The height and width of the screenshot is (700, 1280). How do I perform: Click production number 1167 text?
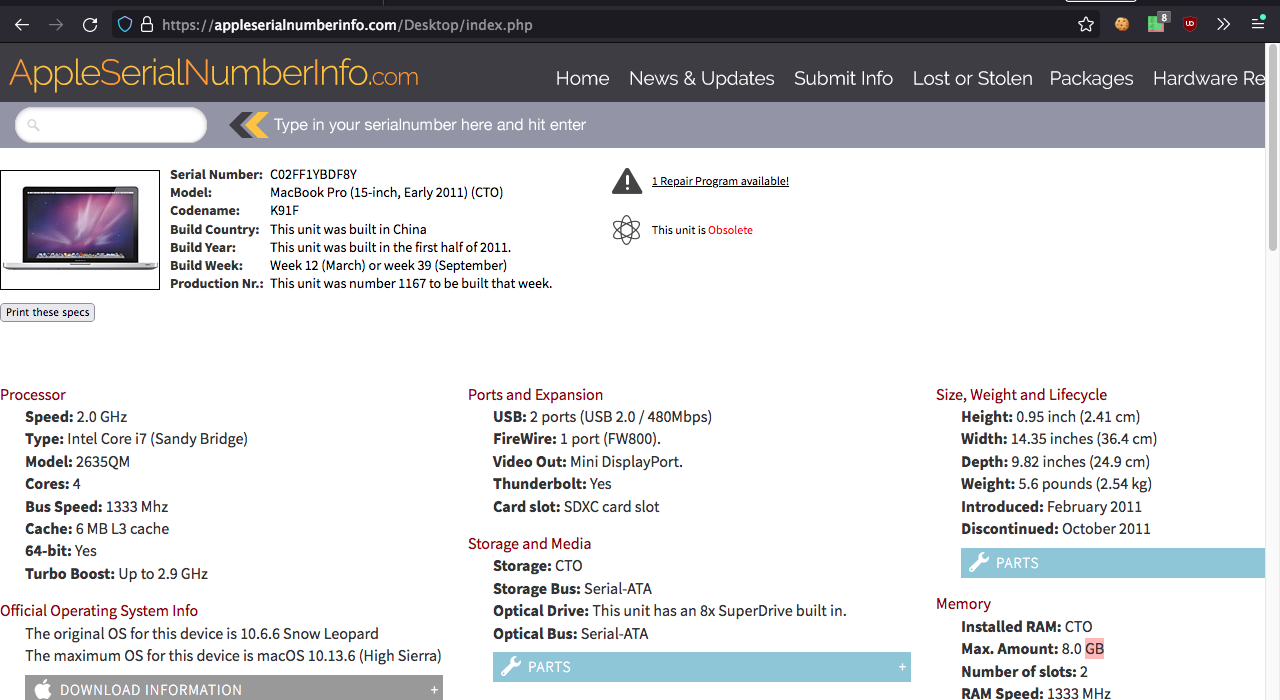pos(411,283)
